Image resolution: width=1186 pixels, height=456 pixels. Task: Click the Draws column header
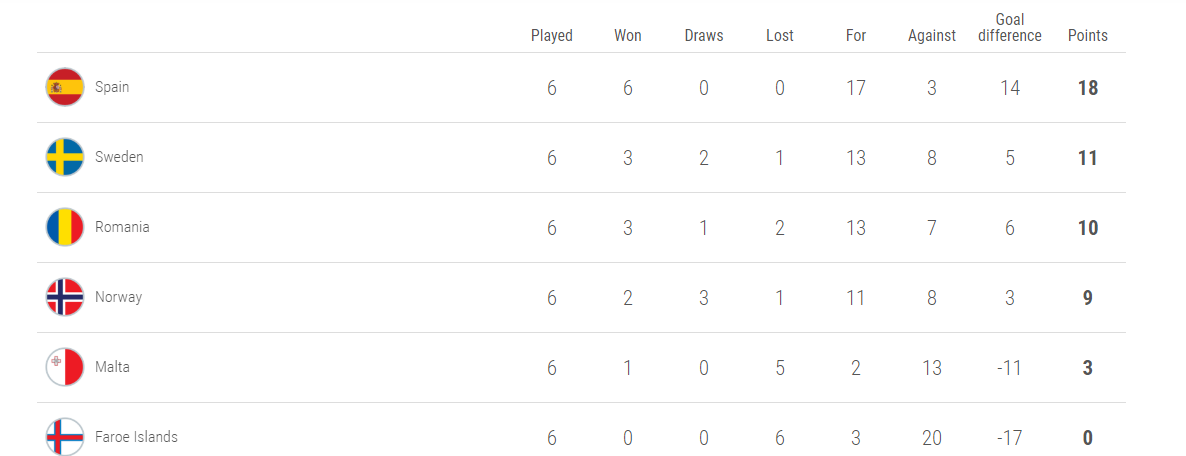click(x=704, y=36)
